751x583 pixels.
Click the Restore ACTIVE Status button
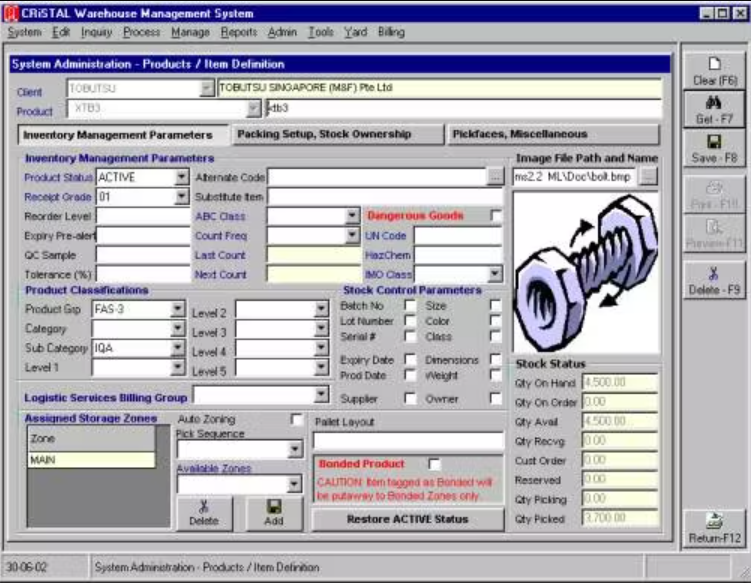tap(408, 519)
